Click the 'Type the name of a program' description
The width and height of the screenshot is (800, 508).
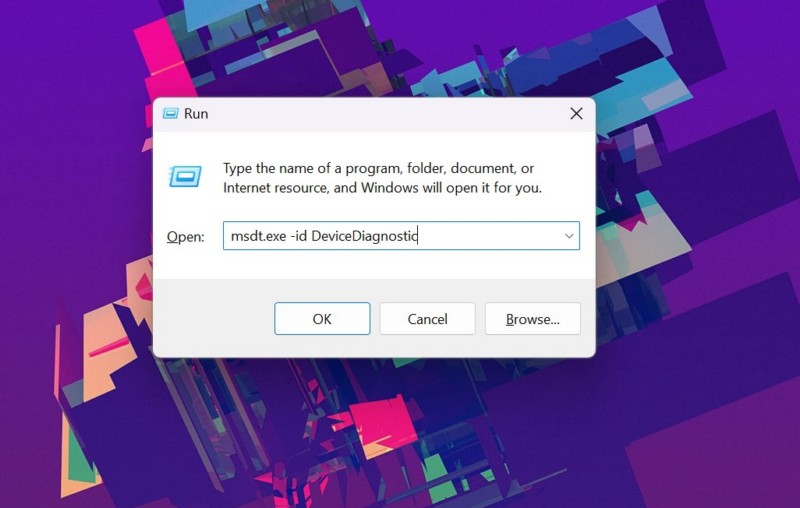382,178
